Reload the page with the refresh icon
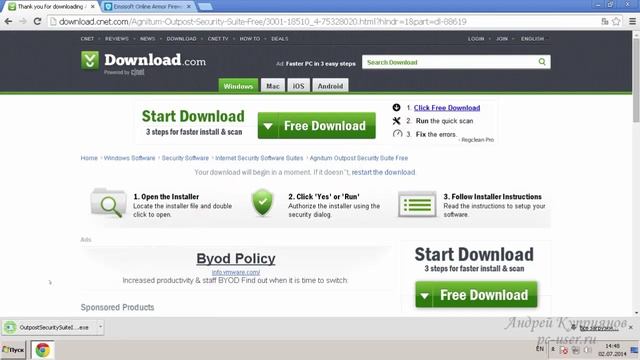This screenshot has height=360, width=640. point(37,21)
